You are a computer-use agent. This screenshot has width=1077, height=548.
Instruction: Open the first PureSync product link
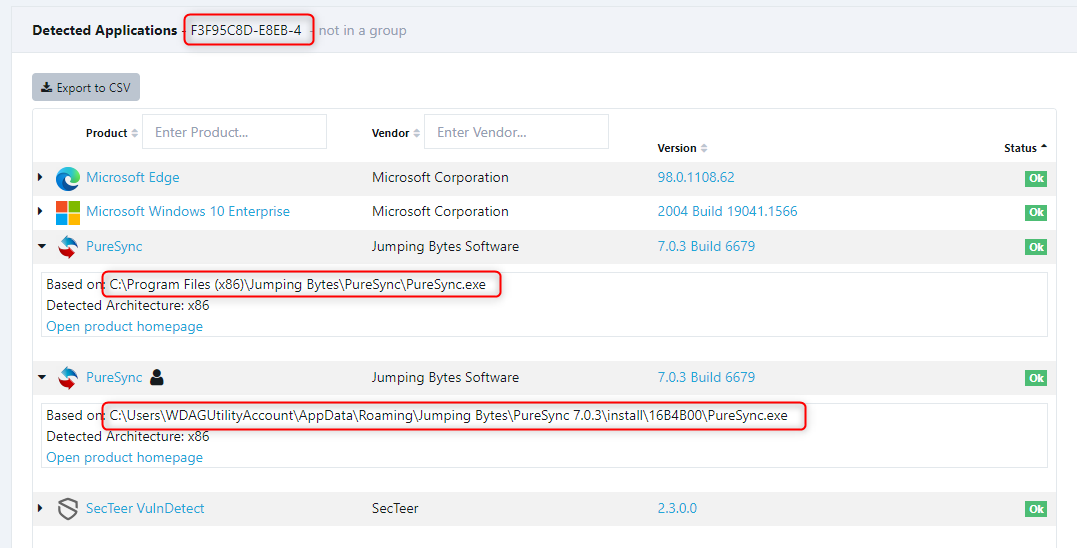pos(114,246)
